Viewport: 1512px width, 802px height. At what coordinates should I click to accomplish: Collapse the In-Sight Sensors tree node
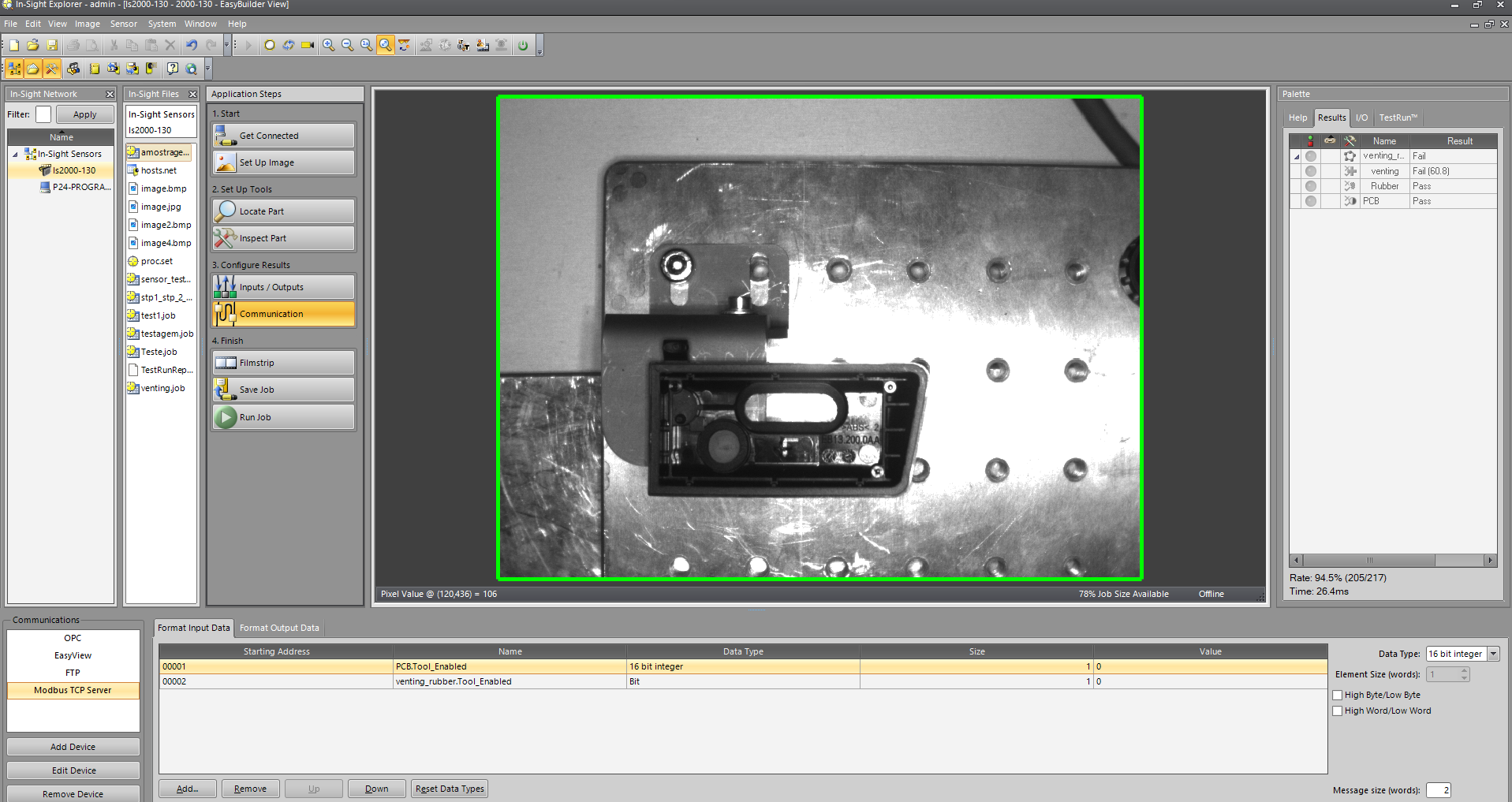(15, 155)
